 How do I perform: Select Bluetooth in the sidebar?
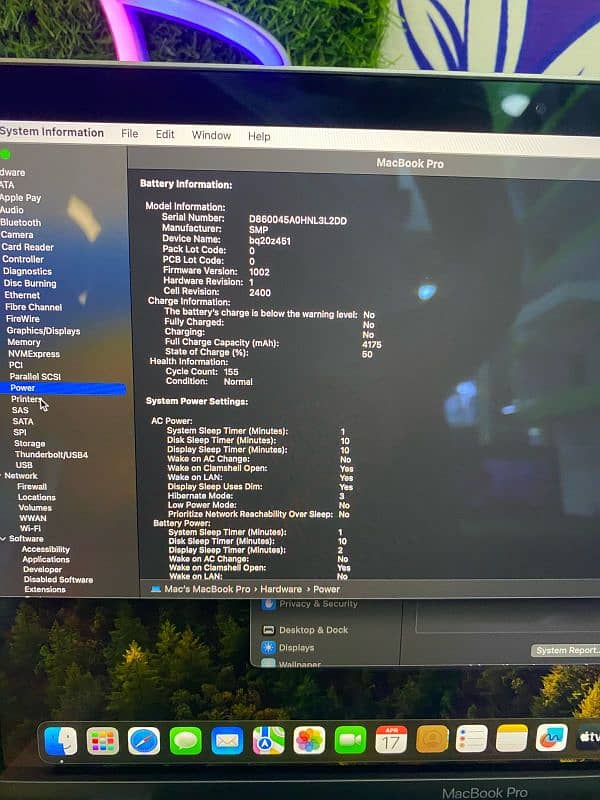click(20, 222)
